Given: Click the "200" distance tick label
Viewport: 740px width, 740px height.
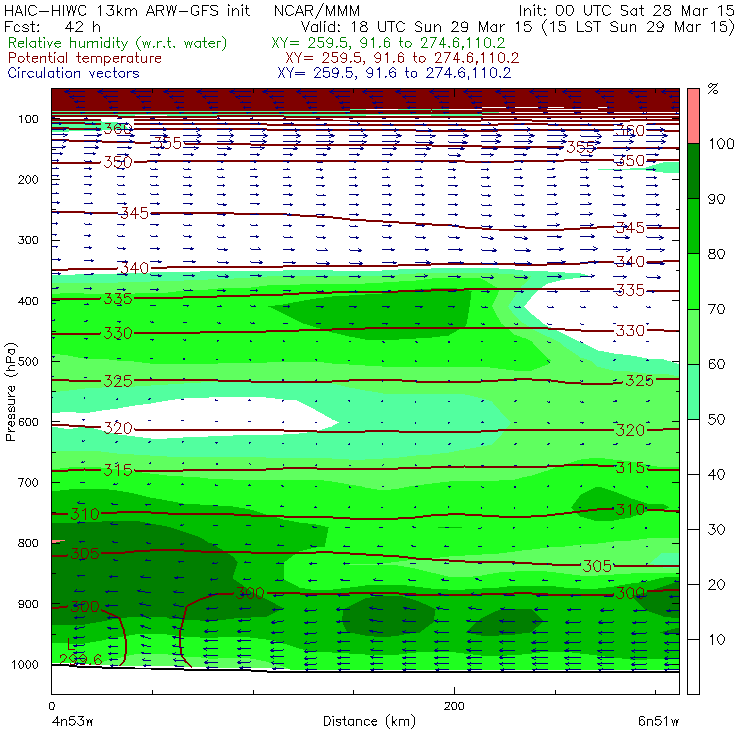Looking at the screenshot, I should click(x=454, y=706).
